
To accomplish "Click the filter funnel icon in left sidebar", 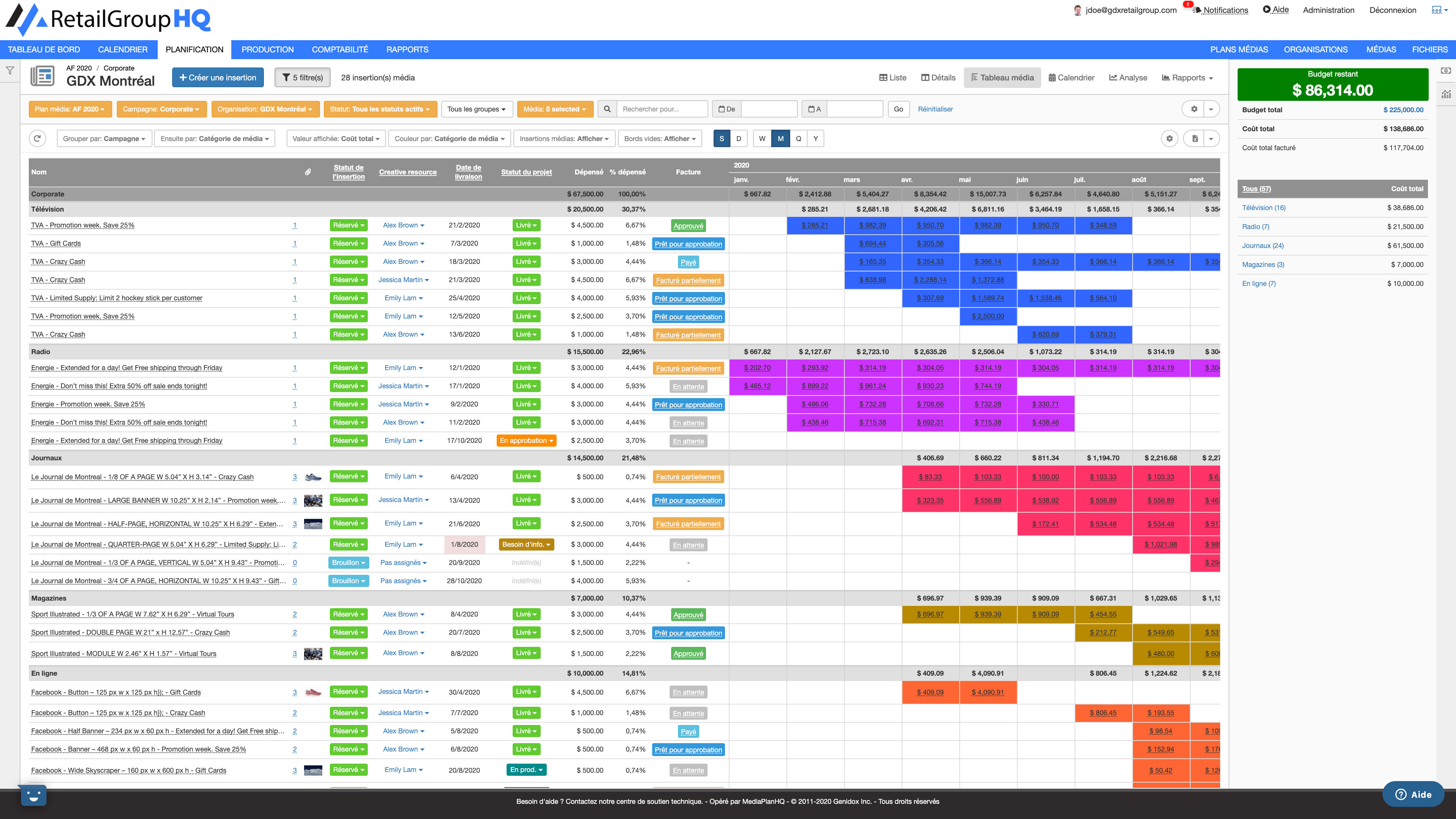I will click(x=10, y=71).
